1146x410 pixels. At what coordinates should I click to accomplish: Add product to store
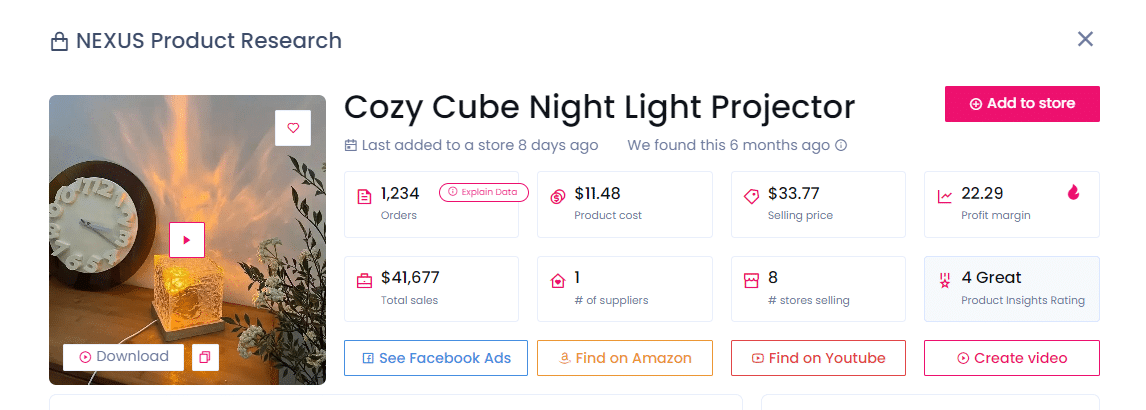(1022, 104)
